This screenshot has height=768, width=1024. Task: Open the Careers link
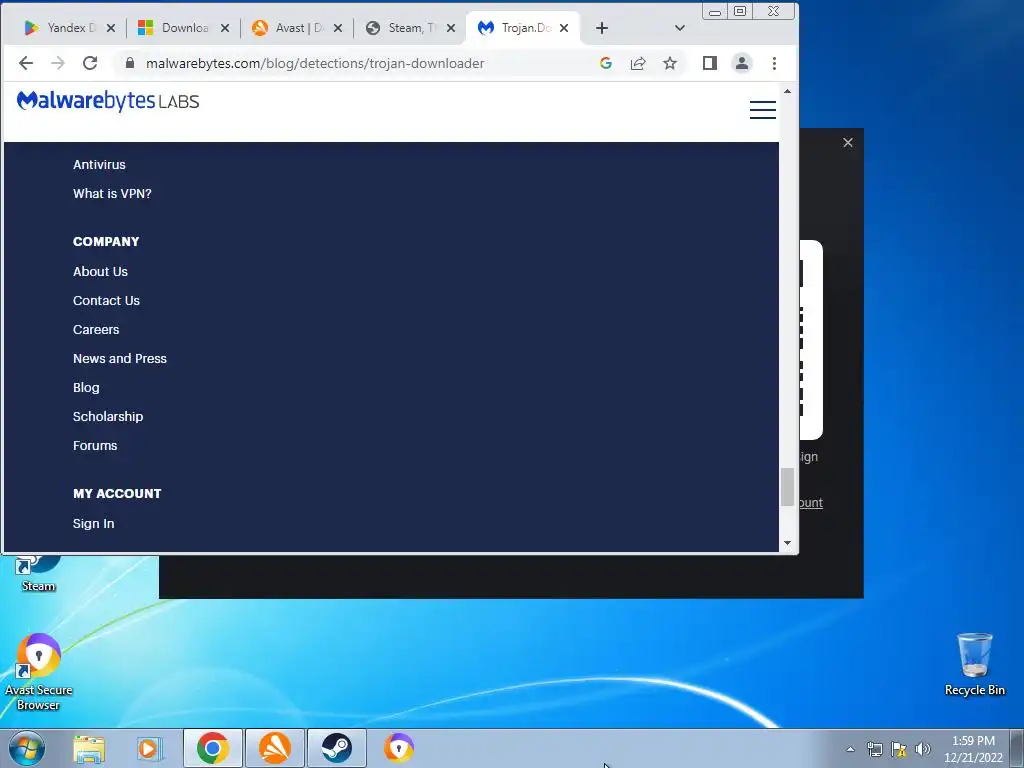coord(96,330)
